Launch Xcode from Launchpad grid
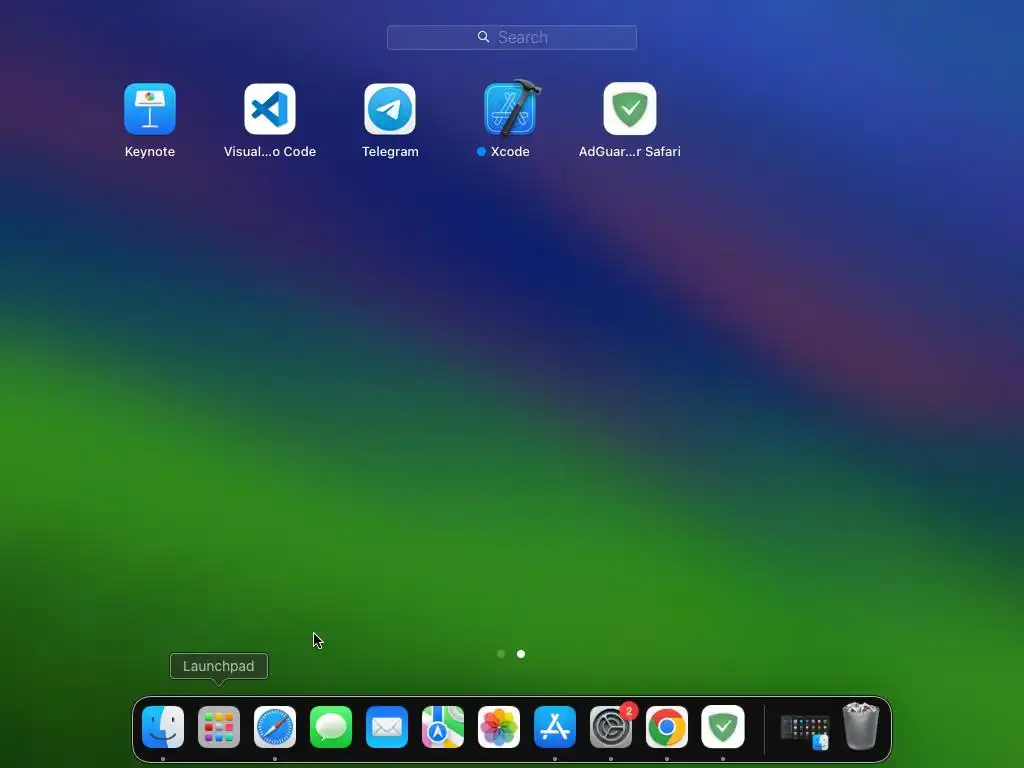This screenshot has width=1024, height=768. point(511,108)
